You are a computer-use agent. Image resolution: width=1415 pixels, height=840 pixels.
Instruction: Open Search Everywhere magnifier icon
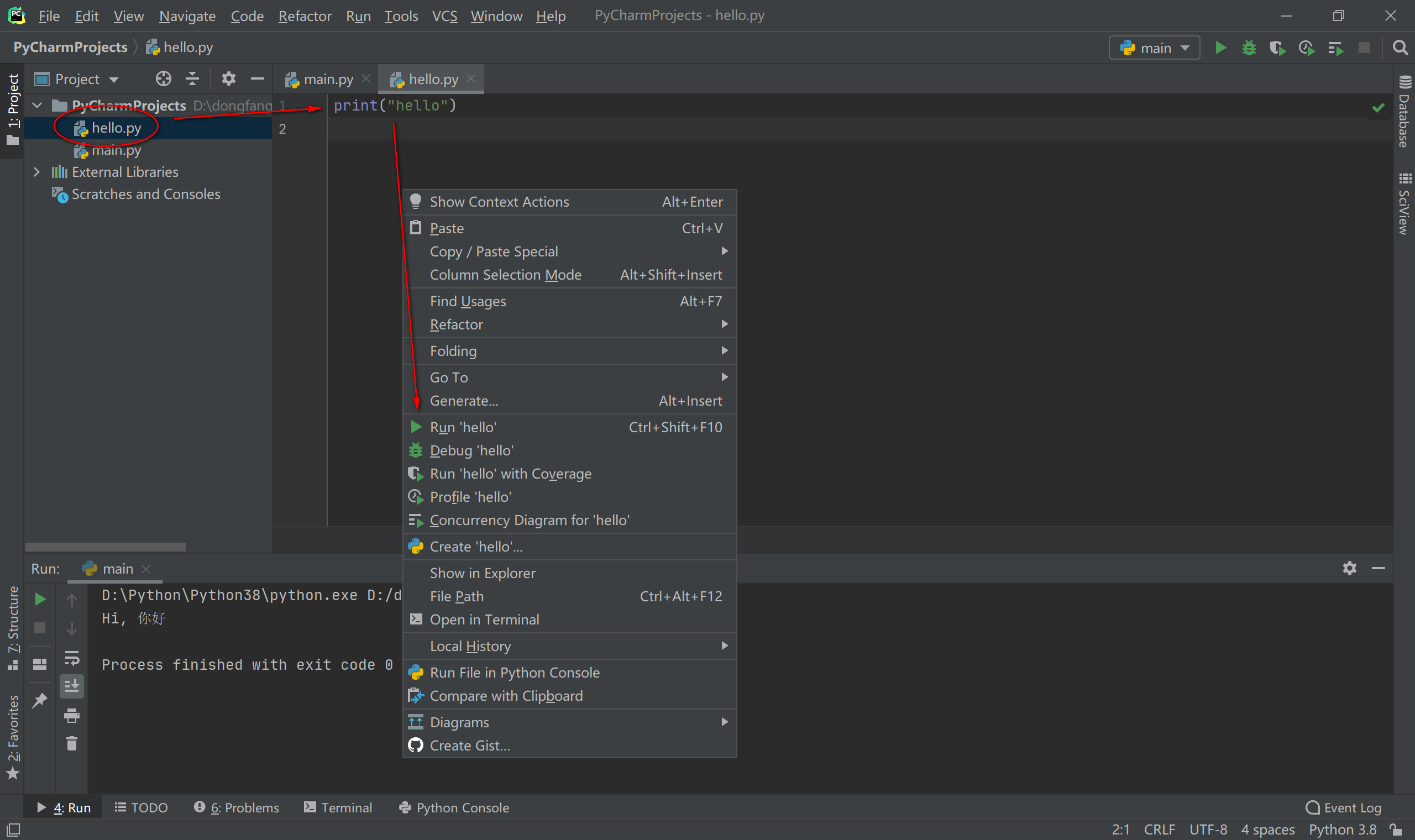(x=1400, y=48)
